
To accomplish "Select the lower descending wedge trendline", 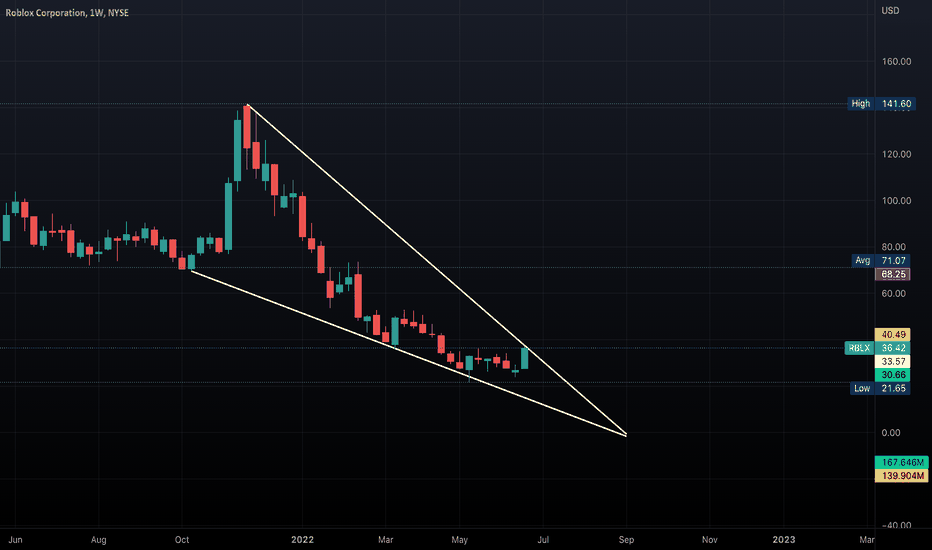I will pyautogui.click(x=408, y=353).
